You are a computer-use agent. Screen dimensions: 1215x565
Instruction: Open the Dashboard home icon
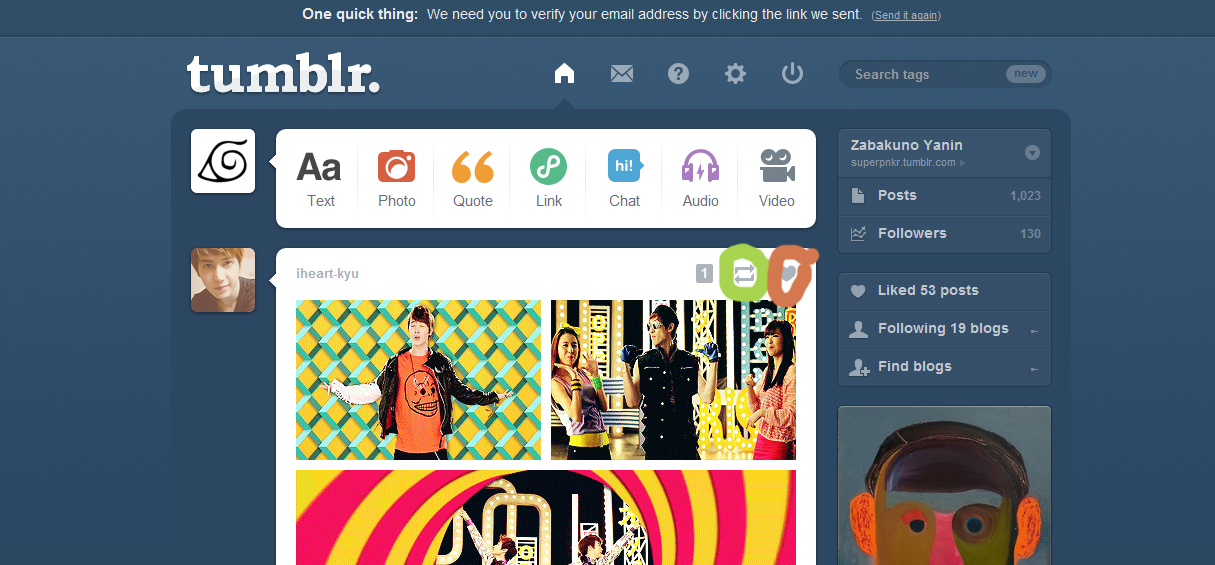tap(564, 73)
